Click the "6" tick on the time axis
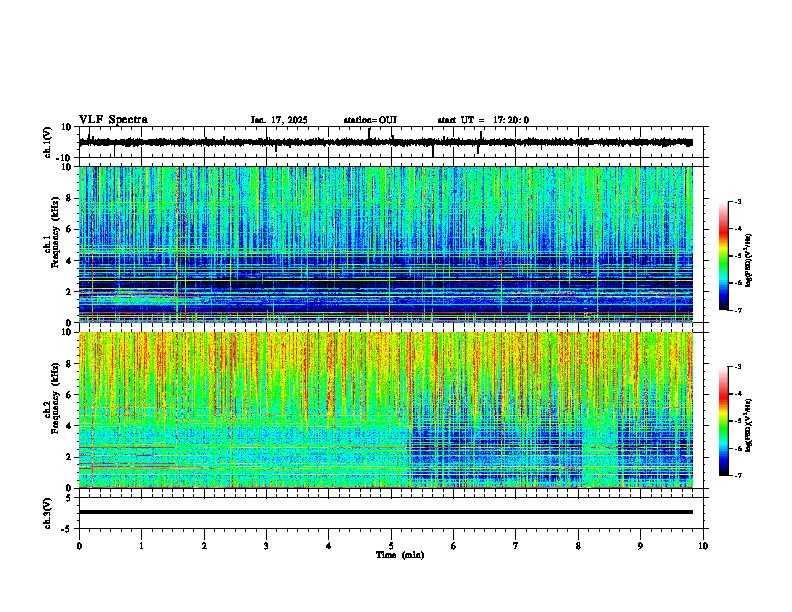Viewport: 792px width, 612px height. [454, 546]
